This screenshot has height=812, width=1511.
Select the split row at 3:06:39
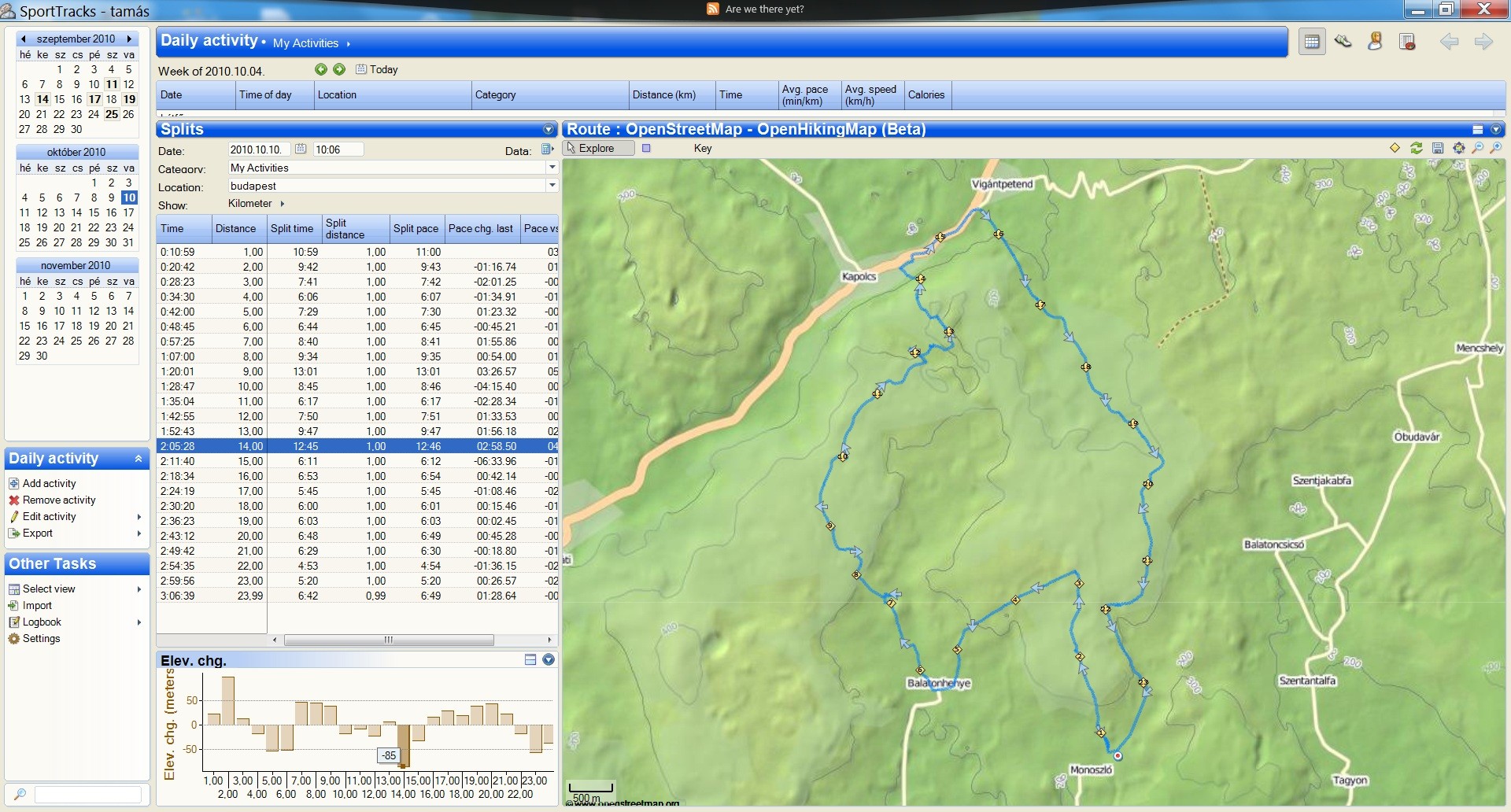(357, 596)
